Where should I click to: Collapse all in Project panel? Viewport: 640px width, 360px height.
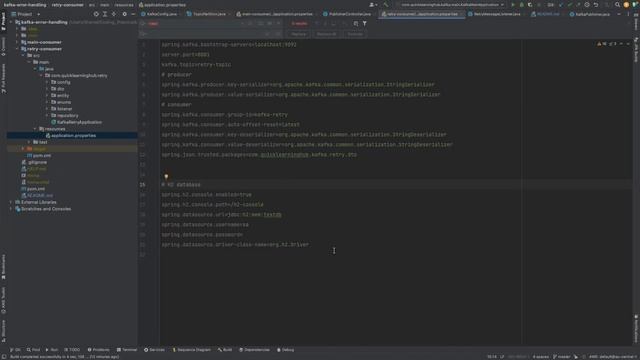[114, 14]
